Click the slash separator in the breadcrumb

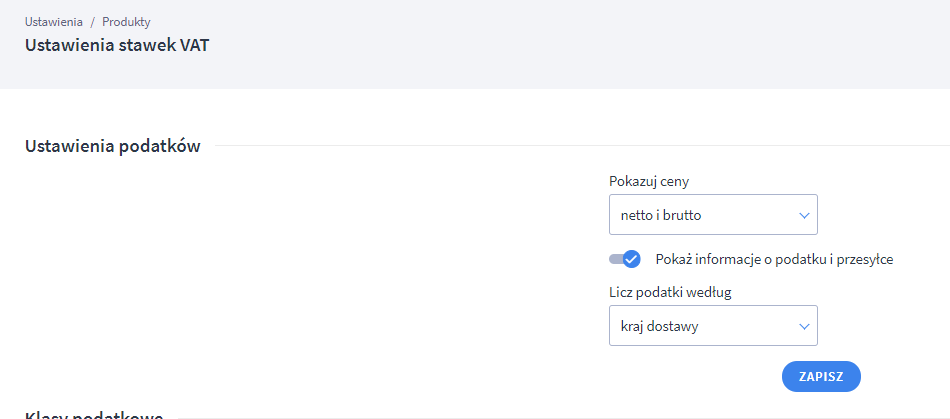tap(92, 21)
